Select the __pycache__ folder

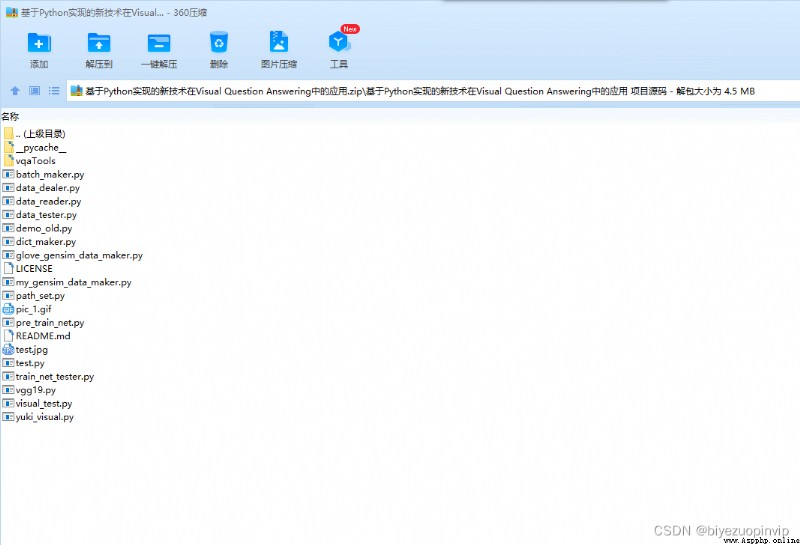[35, 147]
